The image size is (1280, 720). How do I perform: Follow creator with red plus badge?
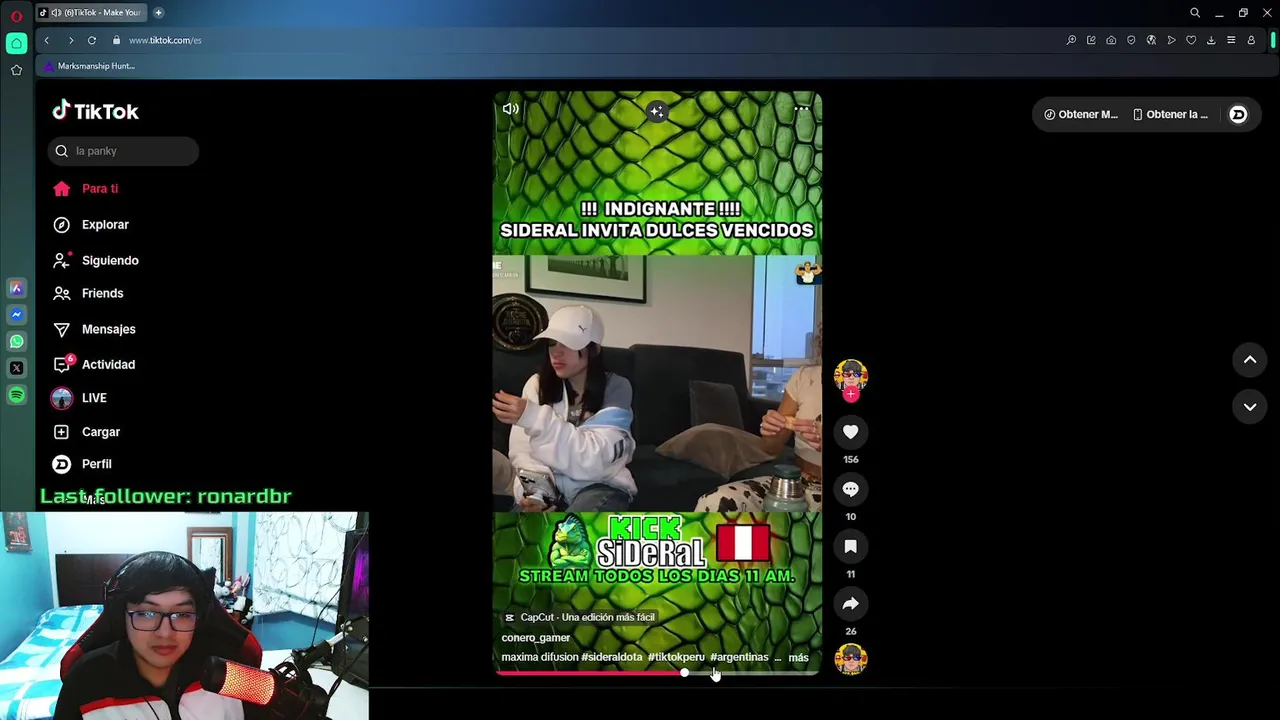(x=851, y=394)
